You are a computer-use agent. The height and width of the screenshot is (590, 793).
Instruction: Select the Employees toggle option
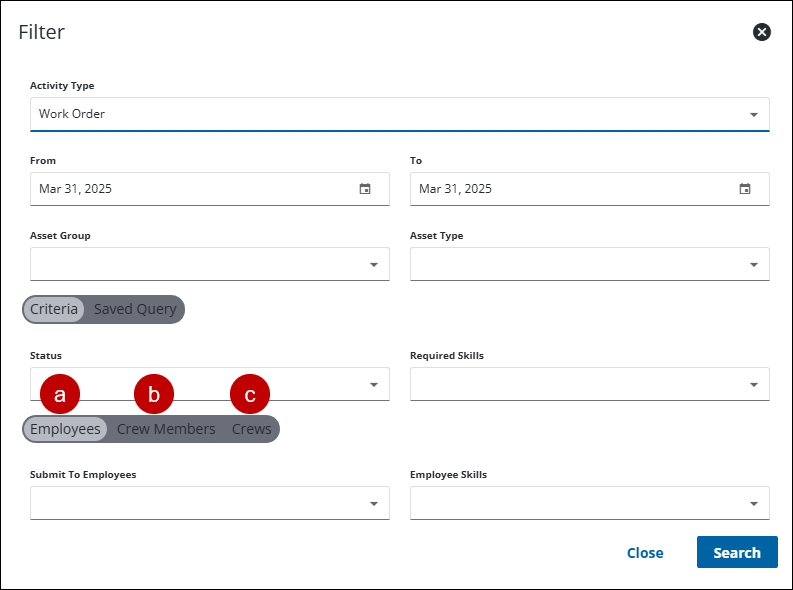coord(65,429)
